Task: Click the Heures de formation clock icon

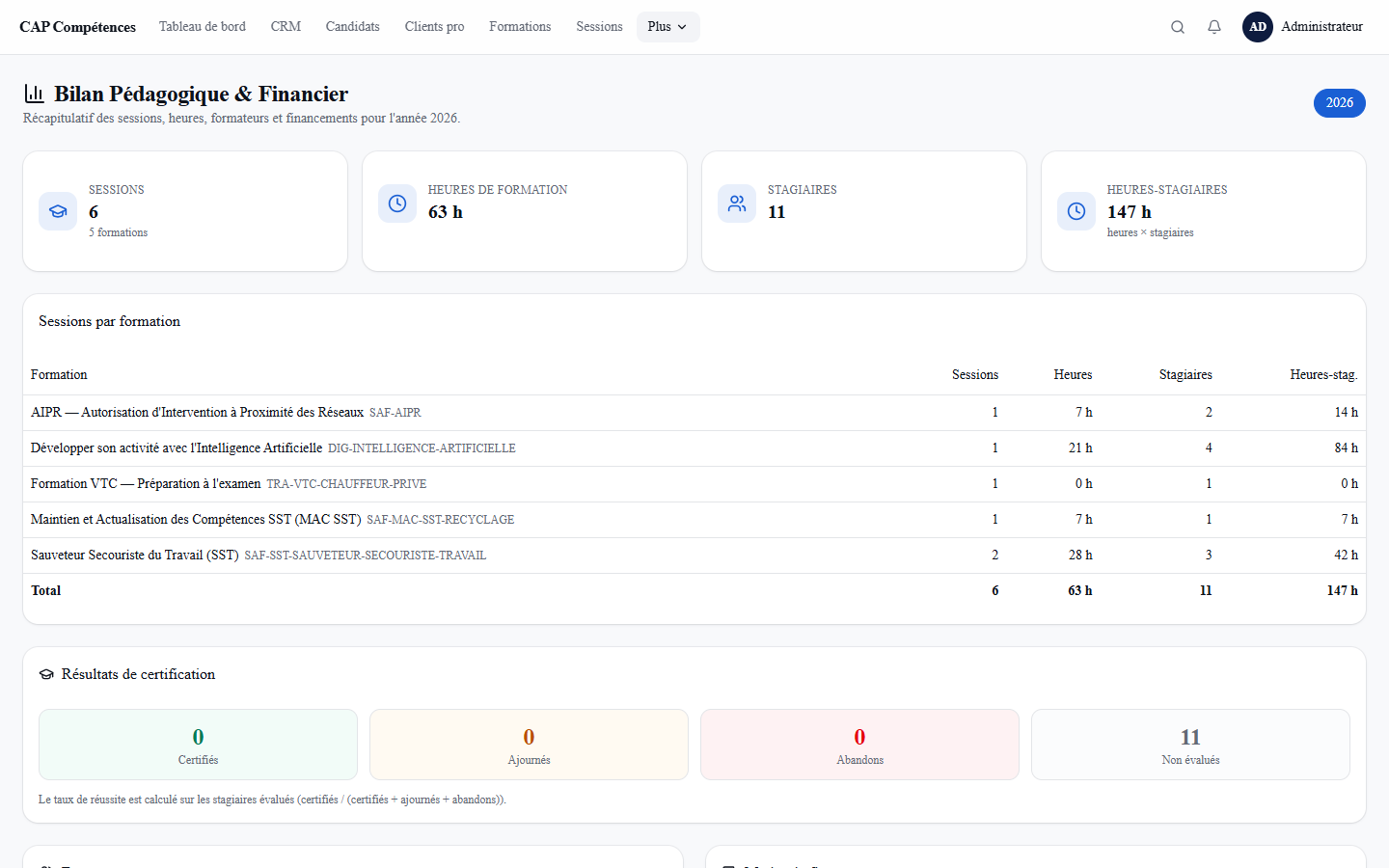Action: pyautogui.click(x=397, y=203)
